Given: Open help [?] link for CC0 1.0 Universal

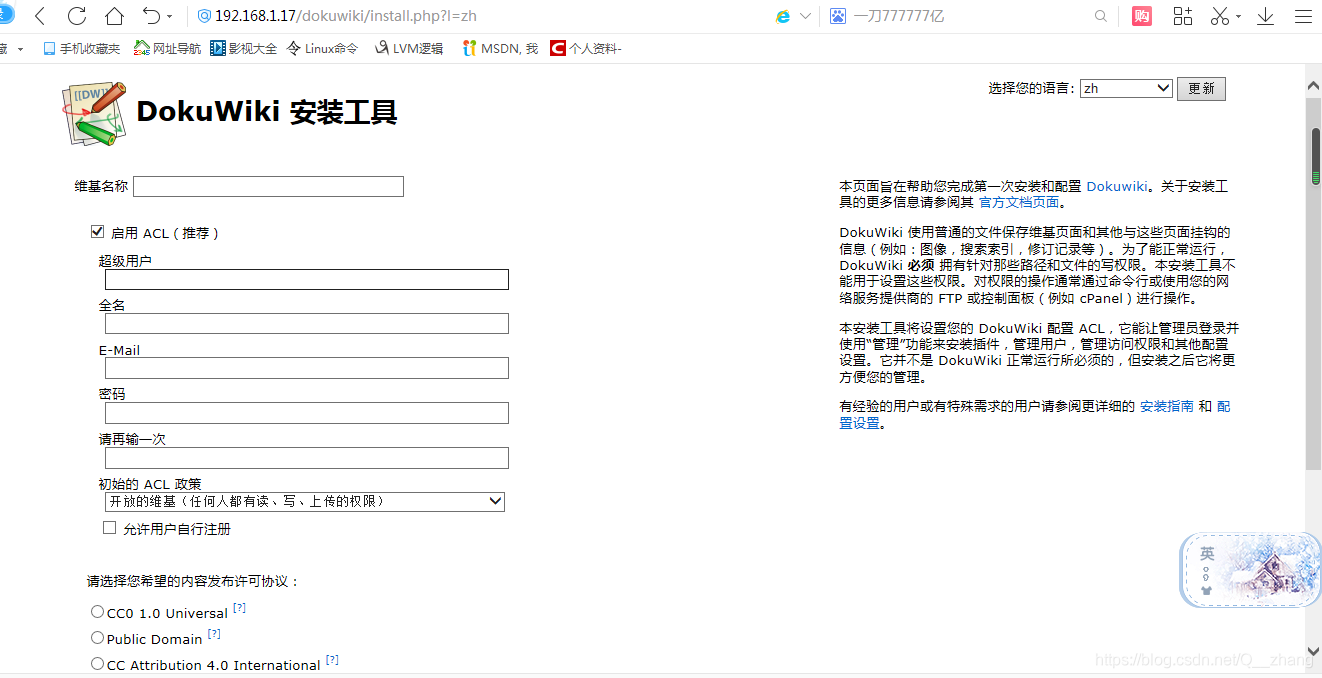Looking at the screenshot, I should click(239, 608).
